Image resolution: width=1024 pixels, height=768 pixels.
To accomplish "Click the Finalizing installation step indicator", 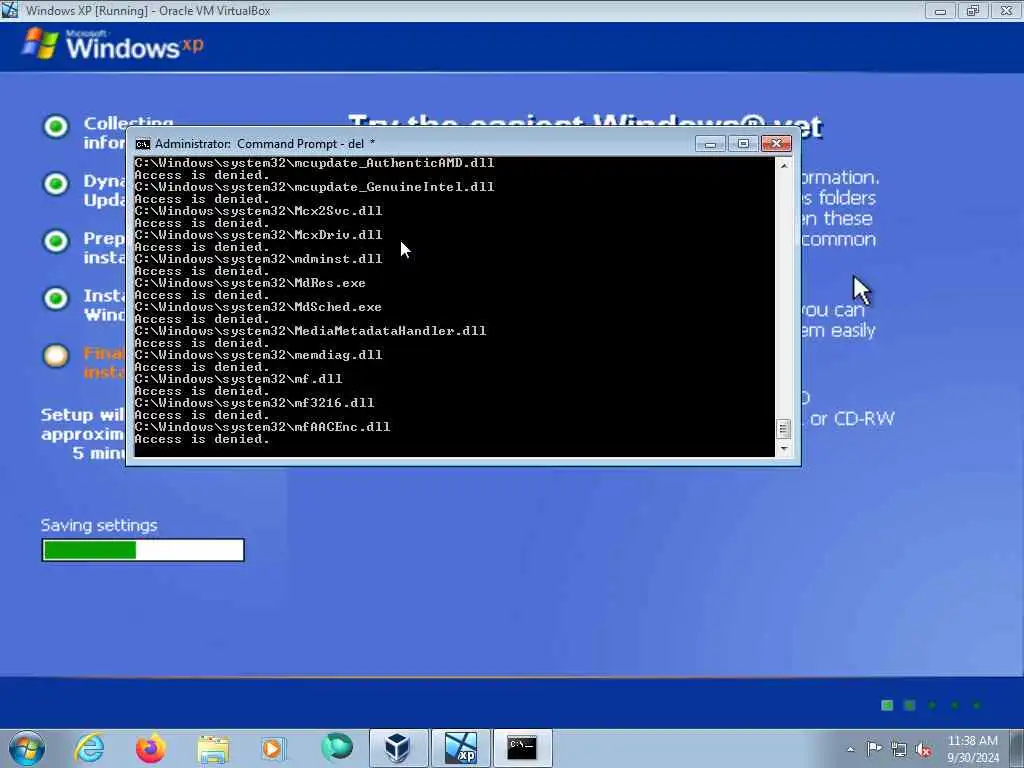I will (x=56, y=356).
